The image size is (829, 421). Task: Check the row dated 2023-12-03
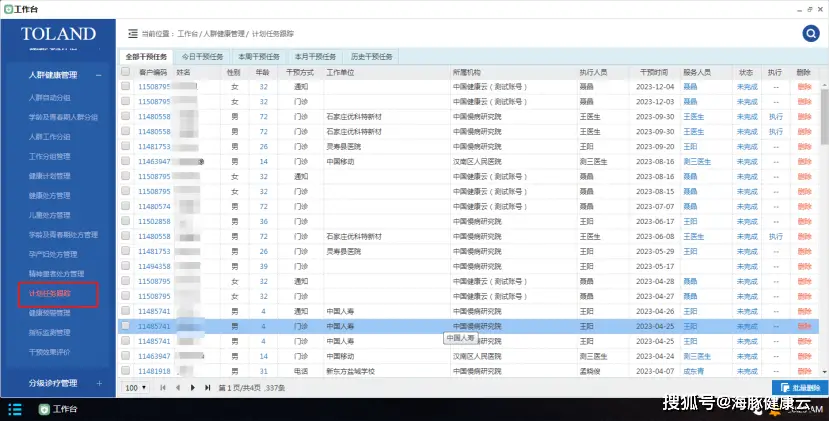(125, 101)
